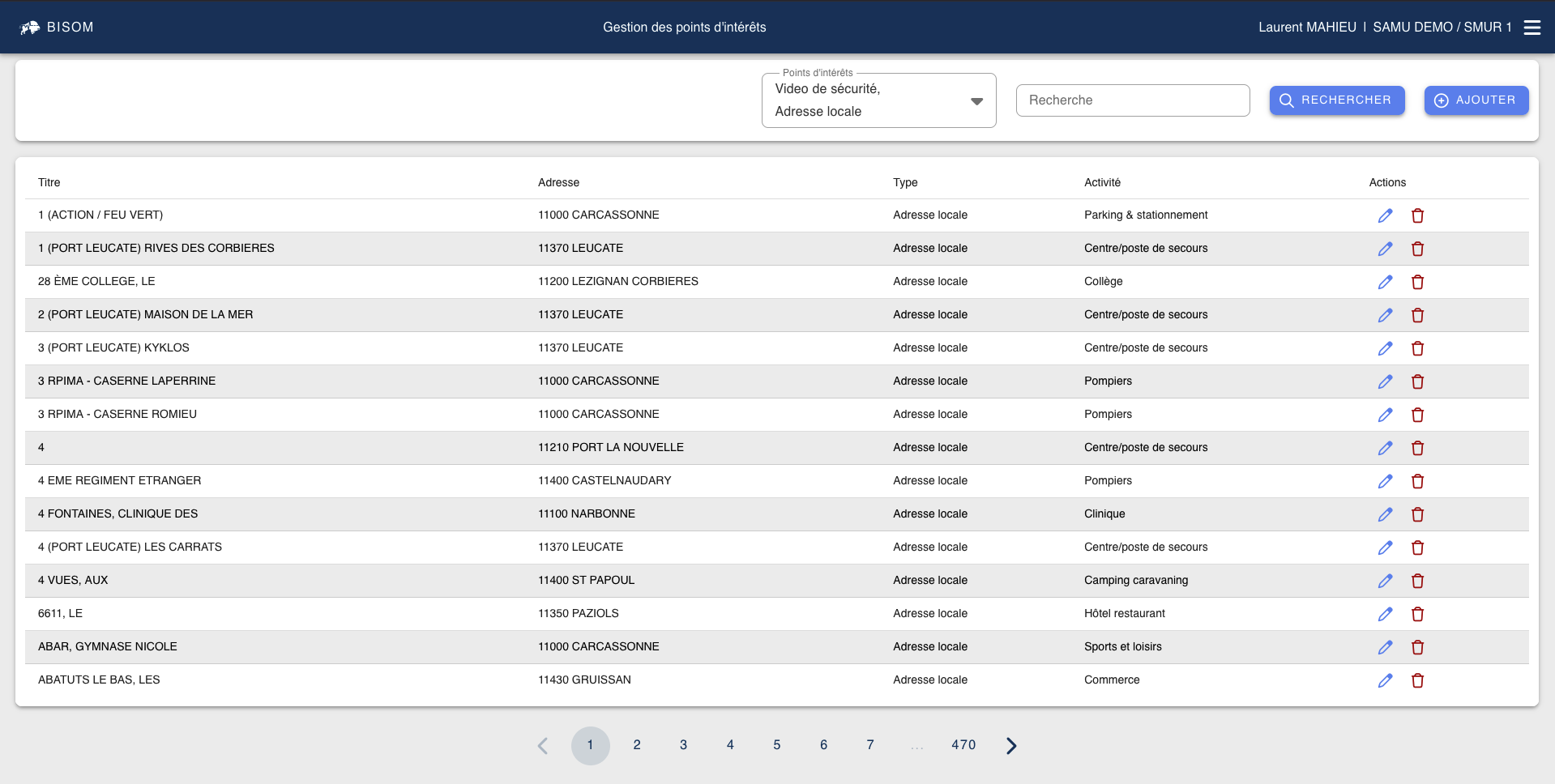Viewport: 1555px width, 784px height.
Task: Edit the 28 ÈME COLLEGE, LE entry
Action: coord(1386,282)
